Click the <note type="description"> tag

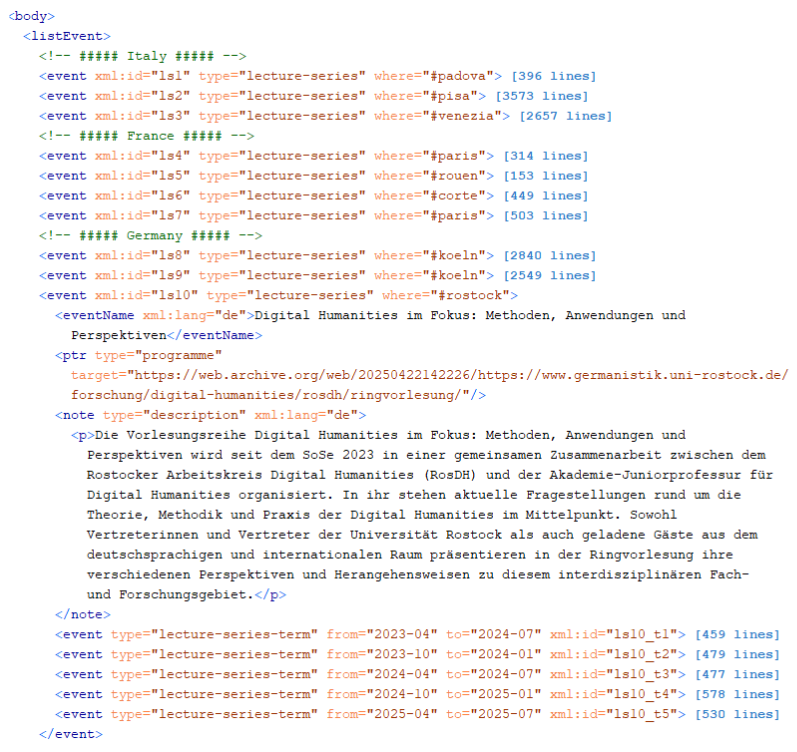pos(210,415)
